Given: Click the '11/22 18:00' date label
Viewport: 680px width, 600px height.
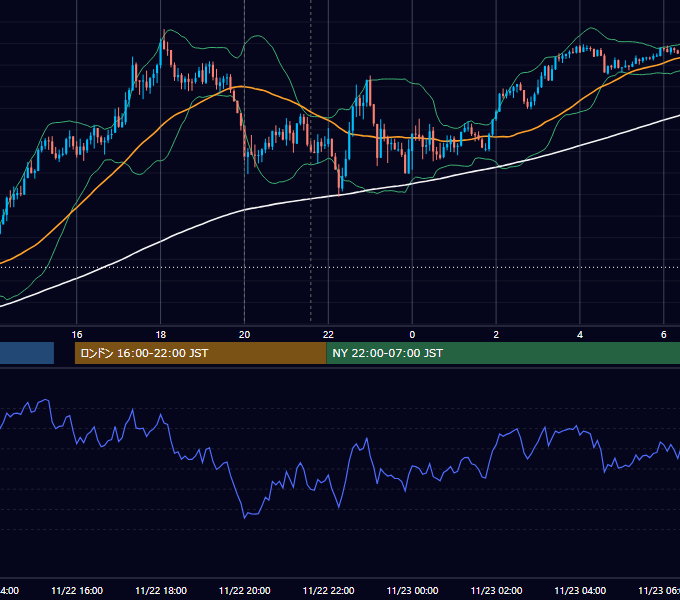Looking at the screenshot, I should tap(161, 590).
